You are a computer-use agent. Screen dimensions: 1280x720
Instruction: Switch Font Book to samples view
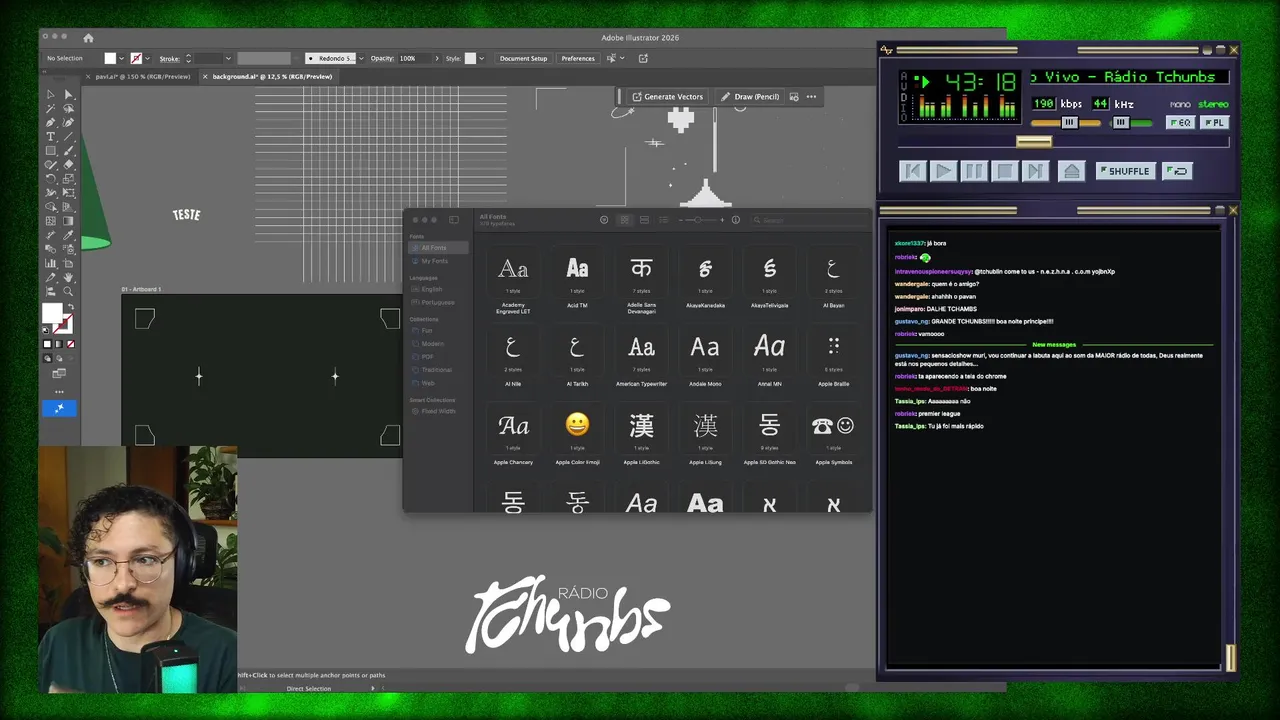(644, 220)
